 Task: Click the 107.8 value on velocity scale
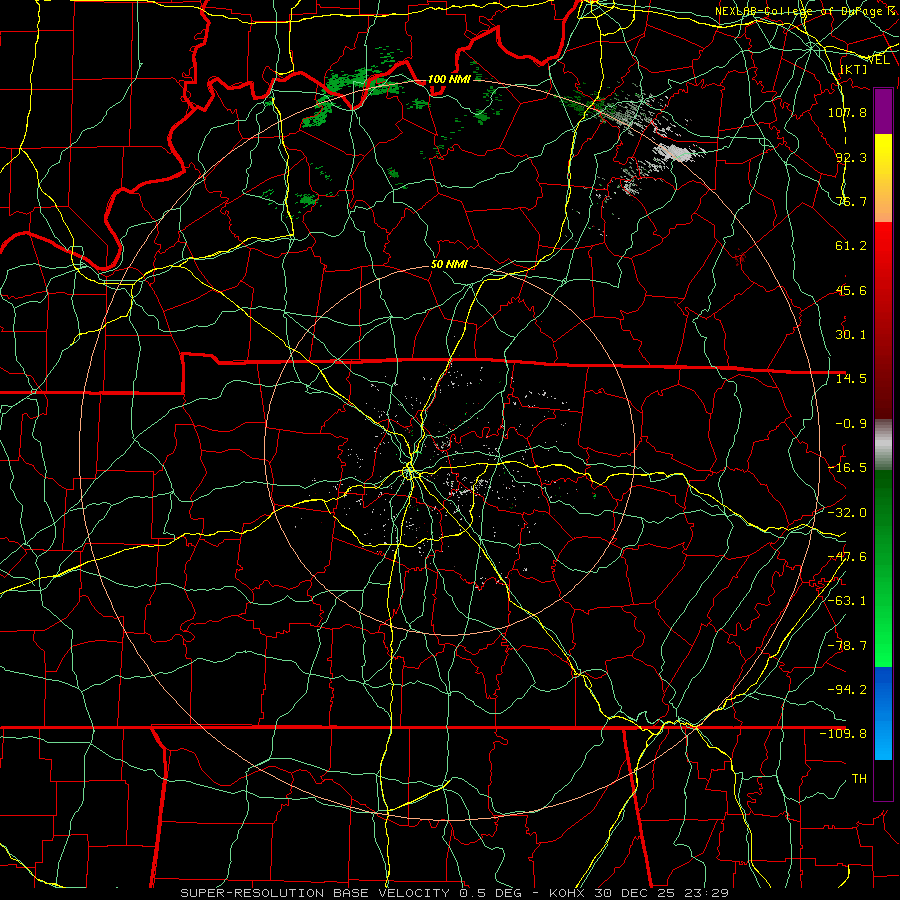click(847, 112)
